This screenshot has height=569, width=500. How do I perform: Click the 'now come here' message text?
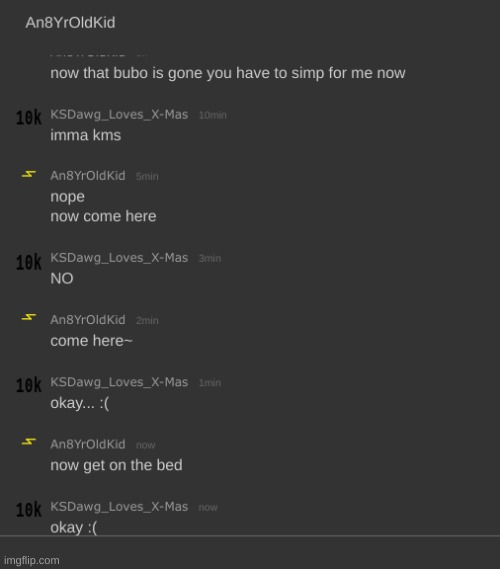pyautogui.click(x=103, y=216)
